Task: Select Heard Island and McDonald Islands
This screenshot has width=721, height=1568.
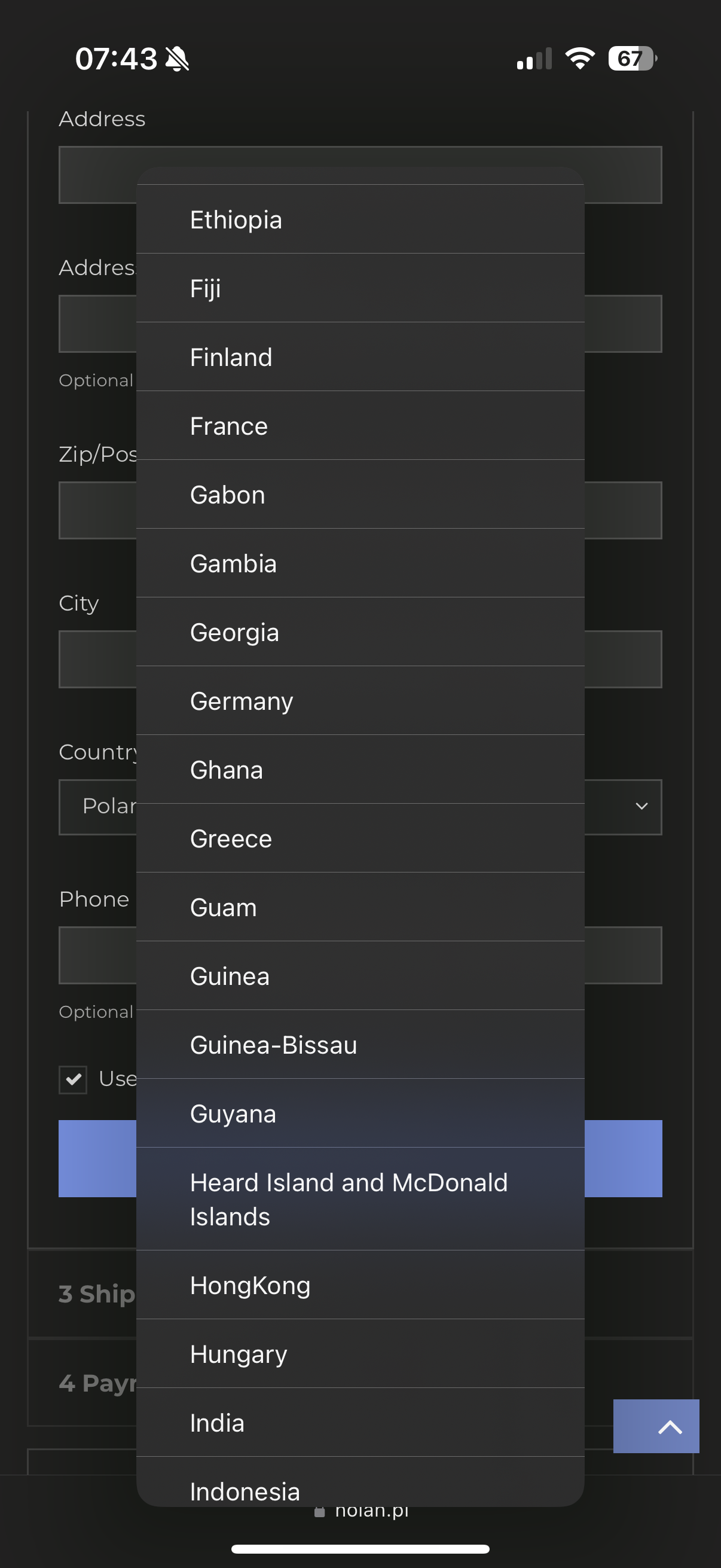Action: tap(359, 1199)
